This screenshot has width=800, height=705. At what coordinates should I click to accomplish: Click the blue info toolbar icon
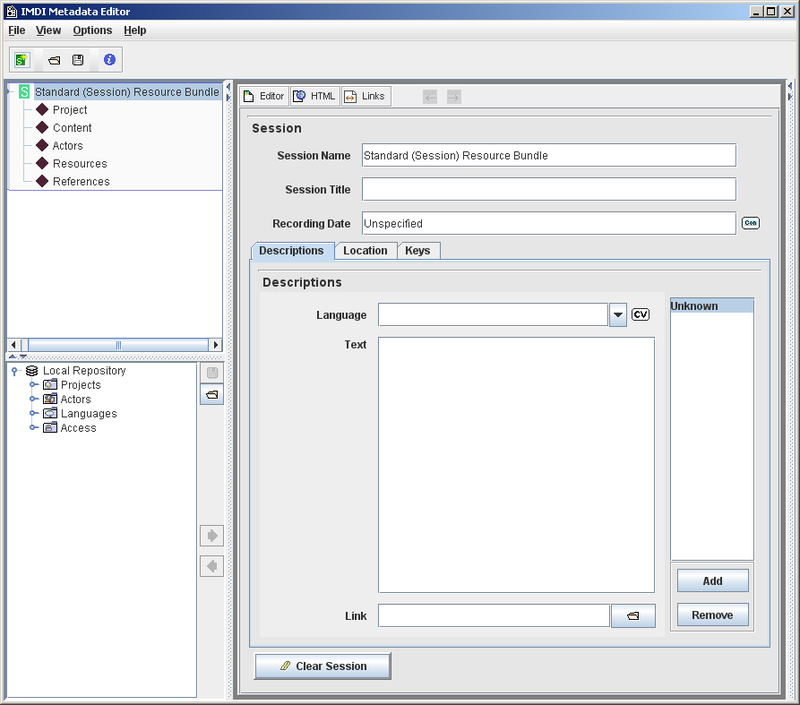(109, 60)
